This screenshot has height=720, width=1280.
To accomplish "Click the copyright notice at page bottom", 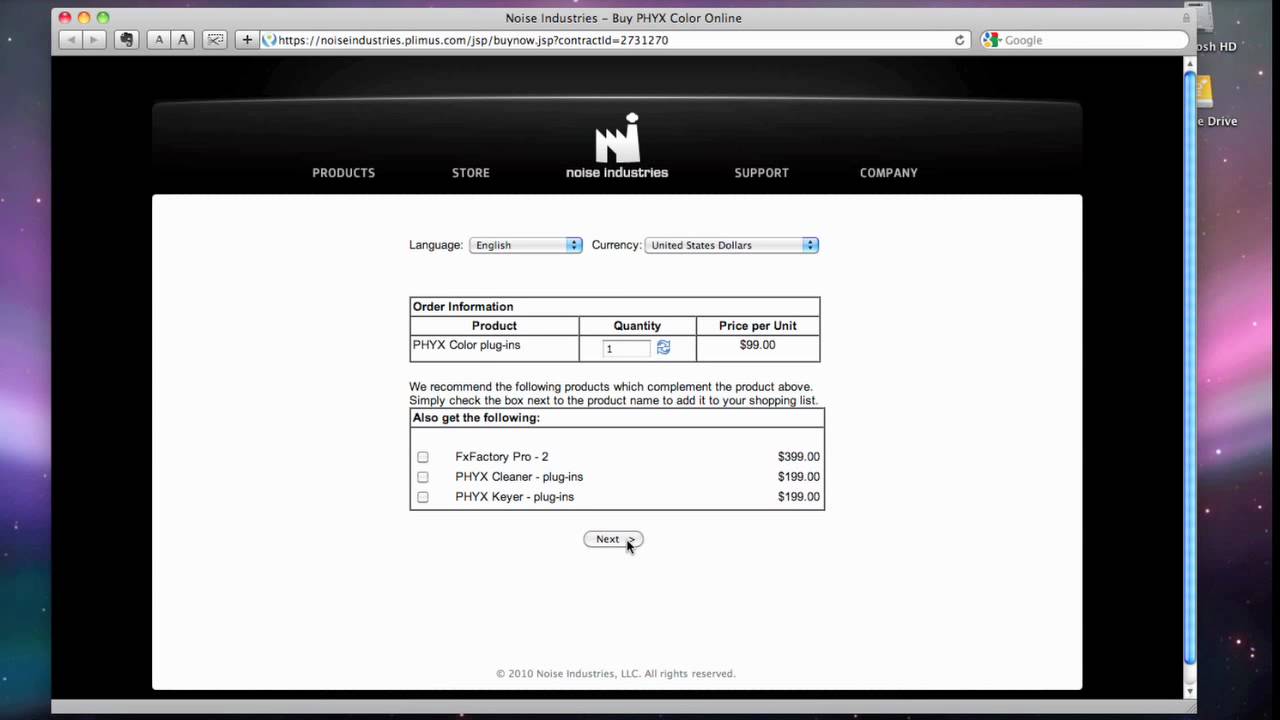I will point(616,674).
